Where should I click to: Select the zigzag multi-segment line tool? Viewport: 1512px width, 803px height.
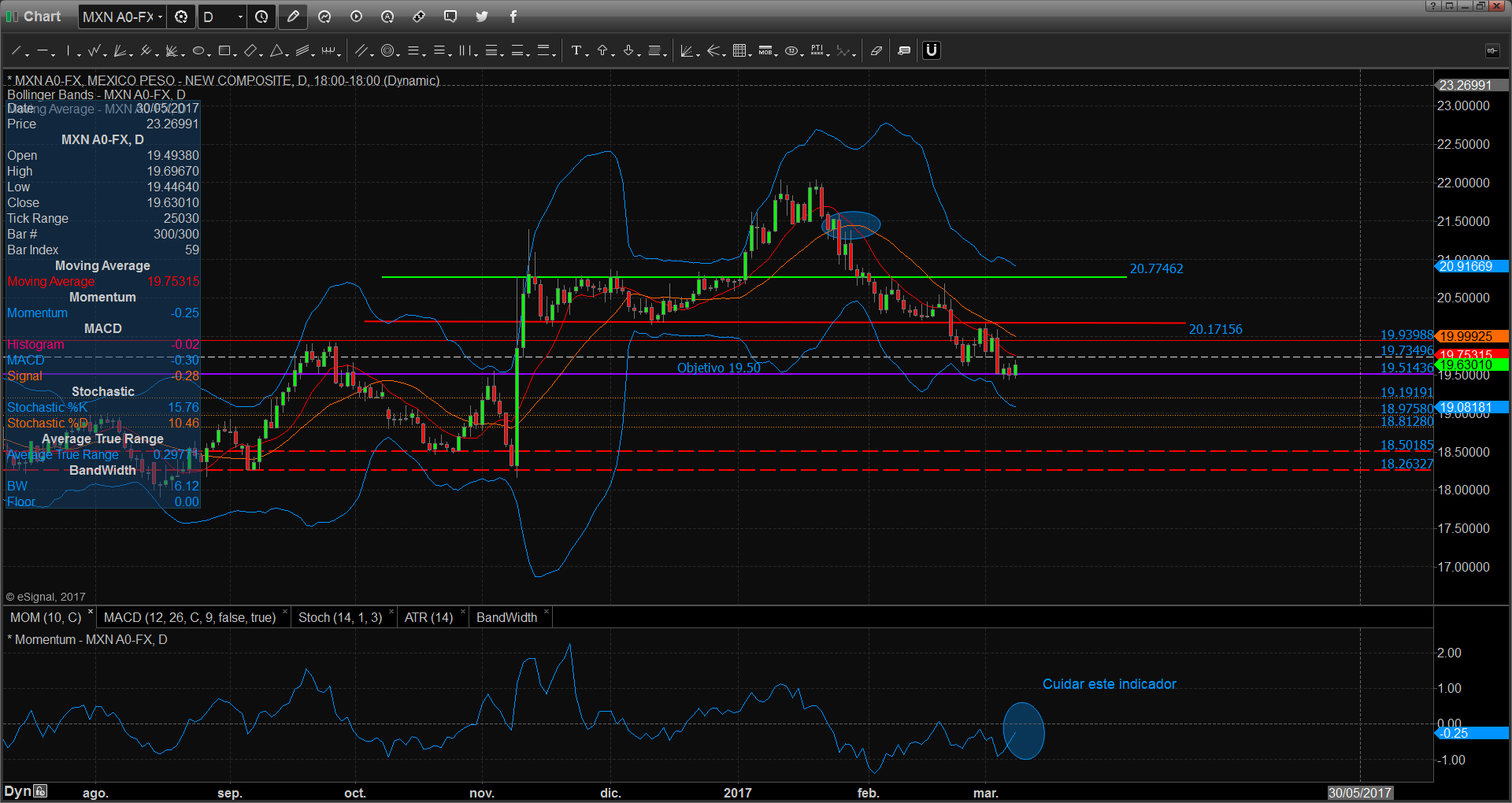pyautogui.click(x=94, y=51)
